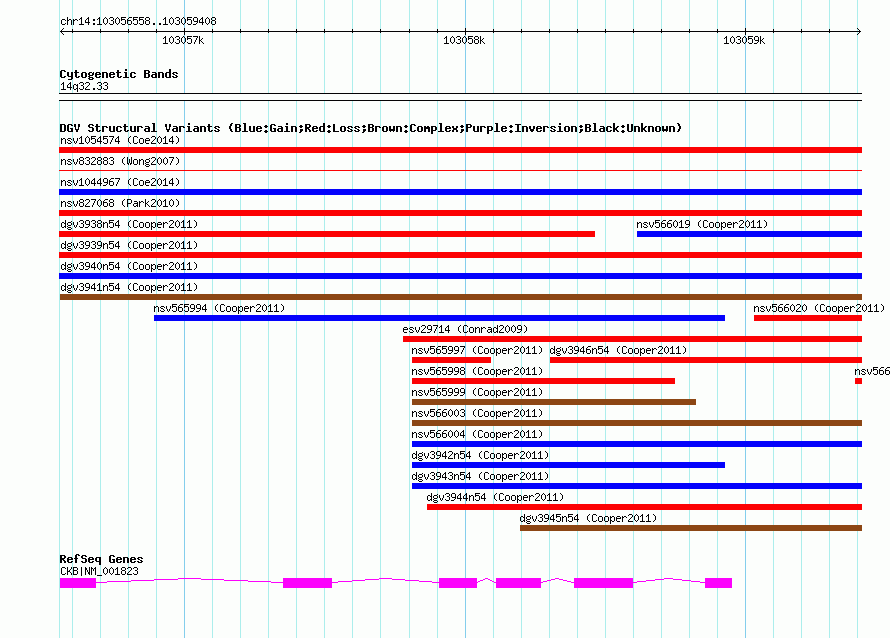Select the 103058k ruler position label

pyautogui.click(x=464, y=40)
